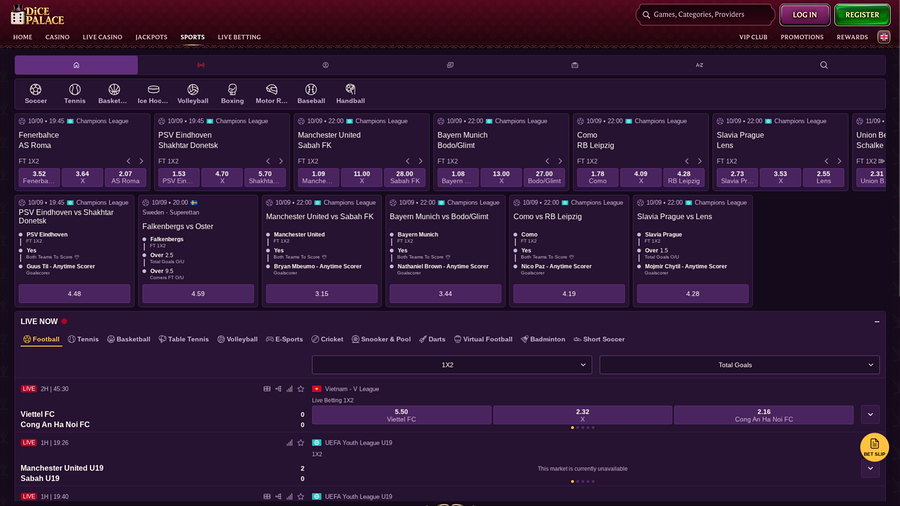This screenshot has height=506, width=900.
Task: Click the Register button
Action: click(x=862, y=15)
